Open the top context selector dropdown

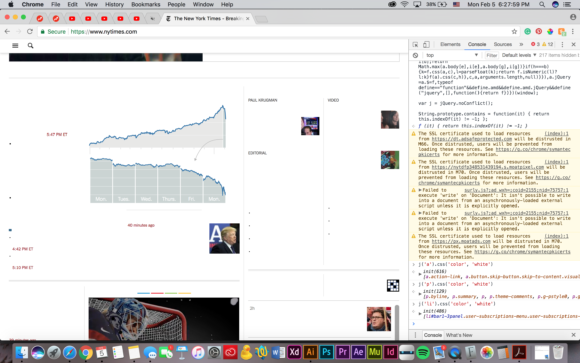pos(452,55)
